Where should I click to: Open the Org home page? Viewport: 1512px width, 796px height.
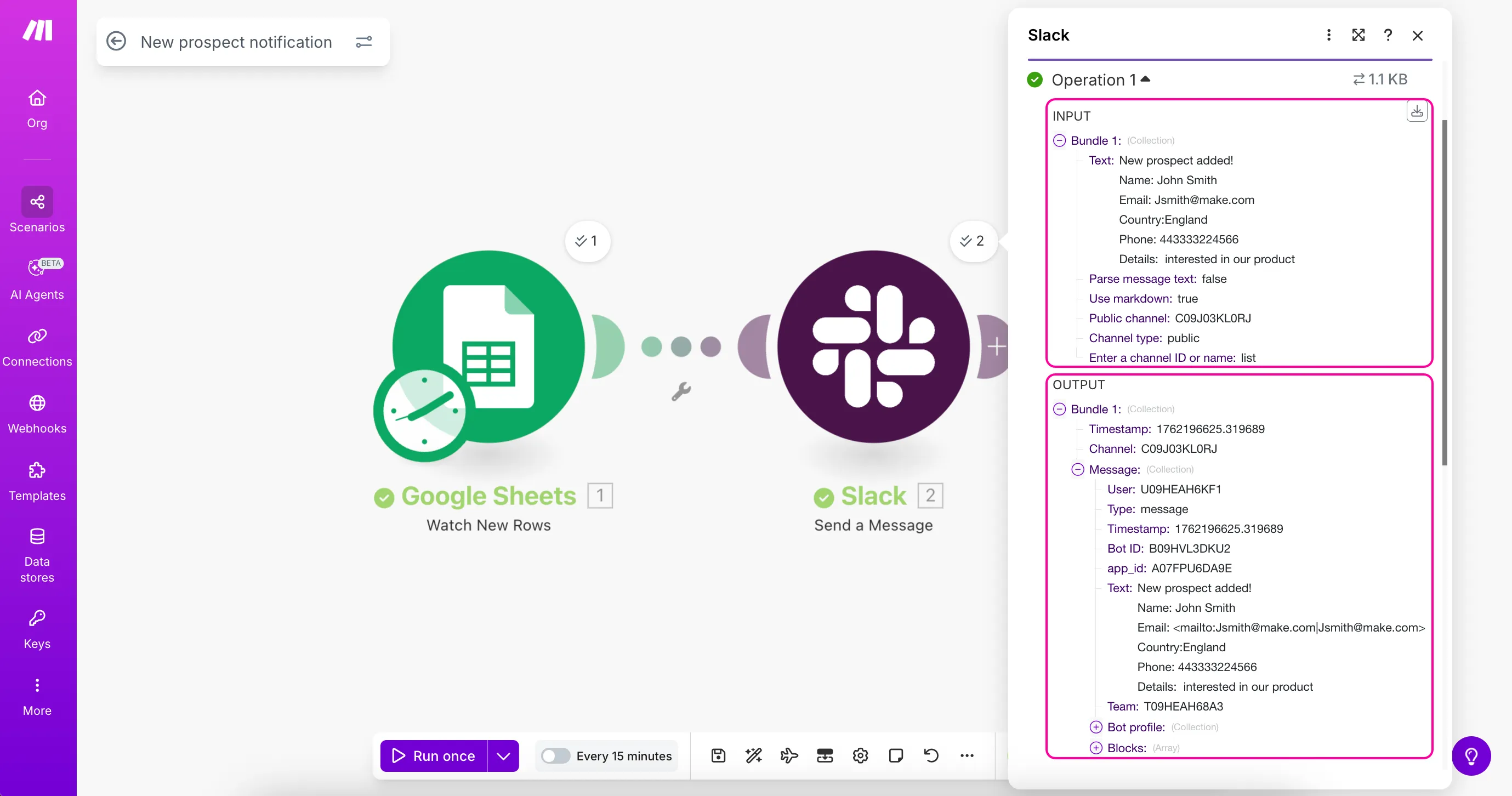coord(37,109)
